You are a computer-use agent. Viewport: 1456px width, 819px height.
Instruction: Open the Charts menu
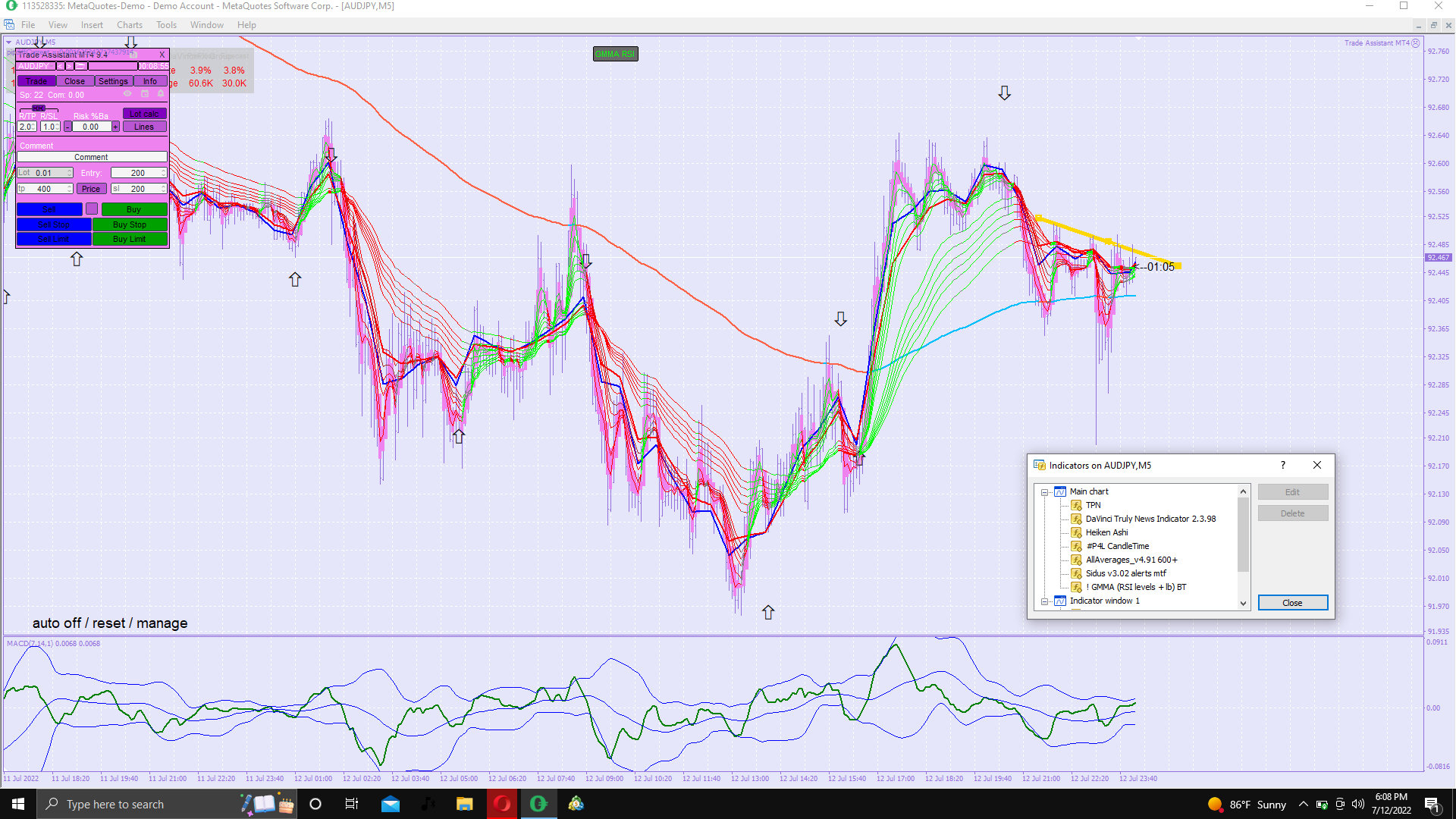click(x=129, y=25)
